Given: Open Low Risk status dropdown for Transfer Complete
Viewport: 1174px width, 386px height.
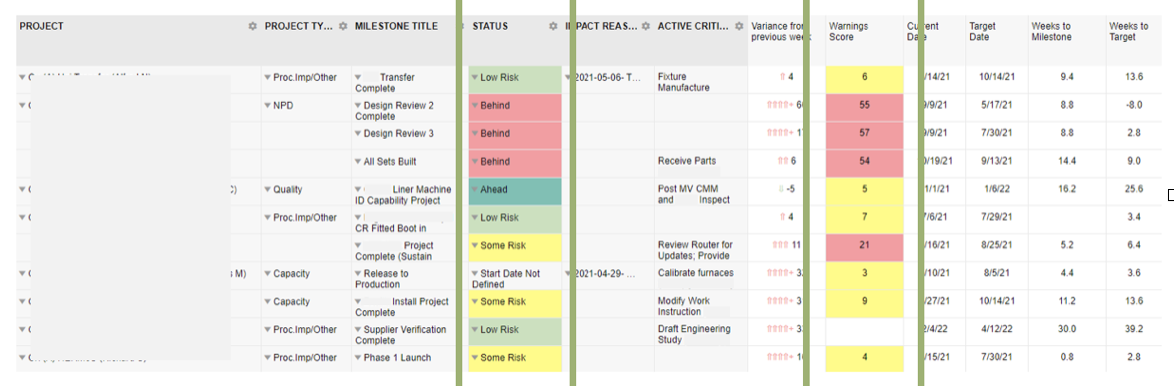Looking at the screenshot, I should (475, 78).
